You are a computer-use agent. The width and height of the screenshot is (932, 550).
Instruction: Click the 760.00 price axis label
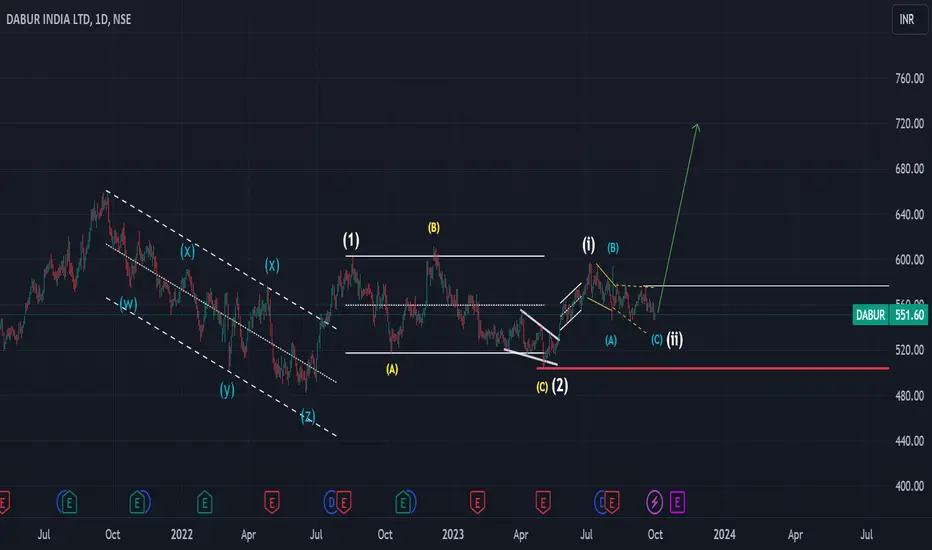point(909,78)
